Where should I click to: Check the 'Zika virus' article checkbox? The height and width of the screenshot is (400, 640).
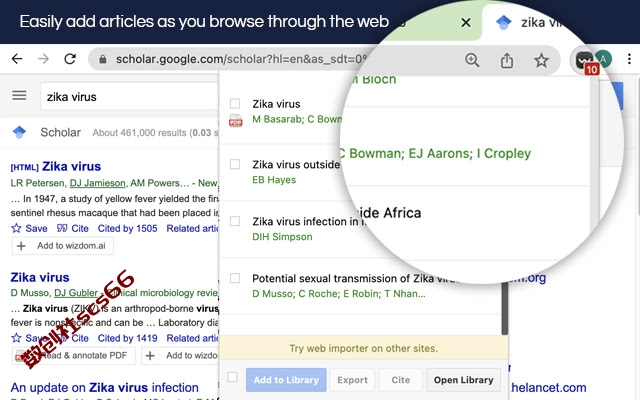point(235,103)
